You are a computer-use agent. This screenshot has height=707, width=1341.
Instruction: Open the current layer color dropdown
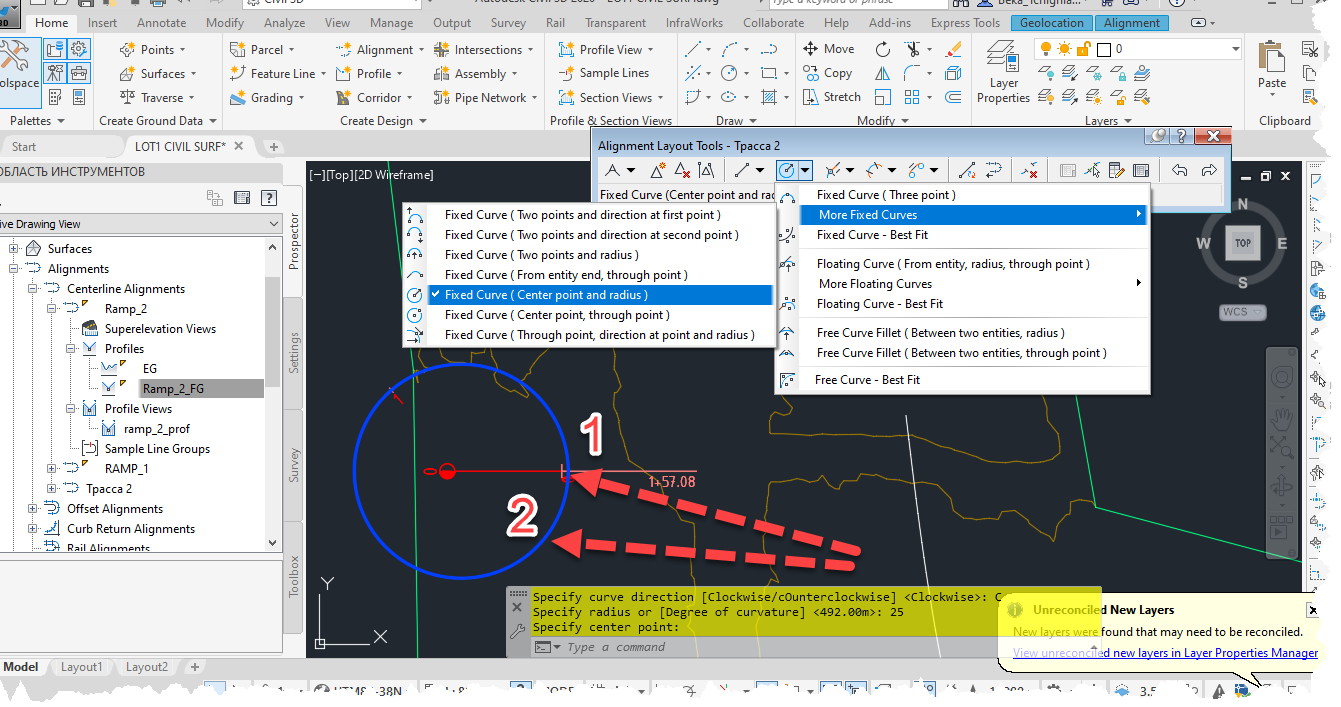(1235, 47)
